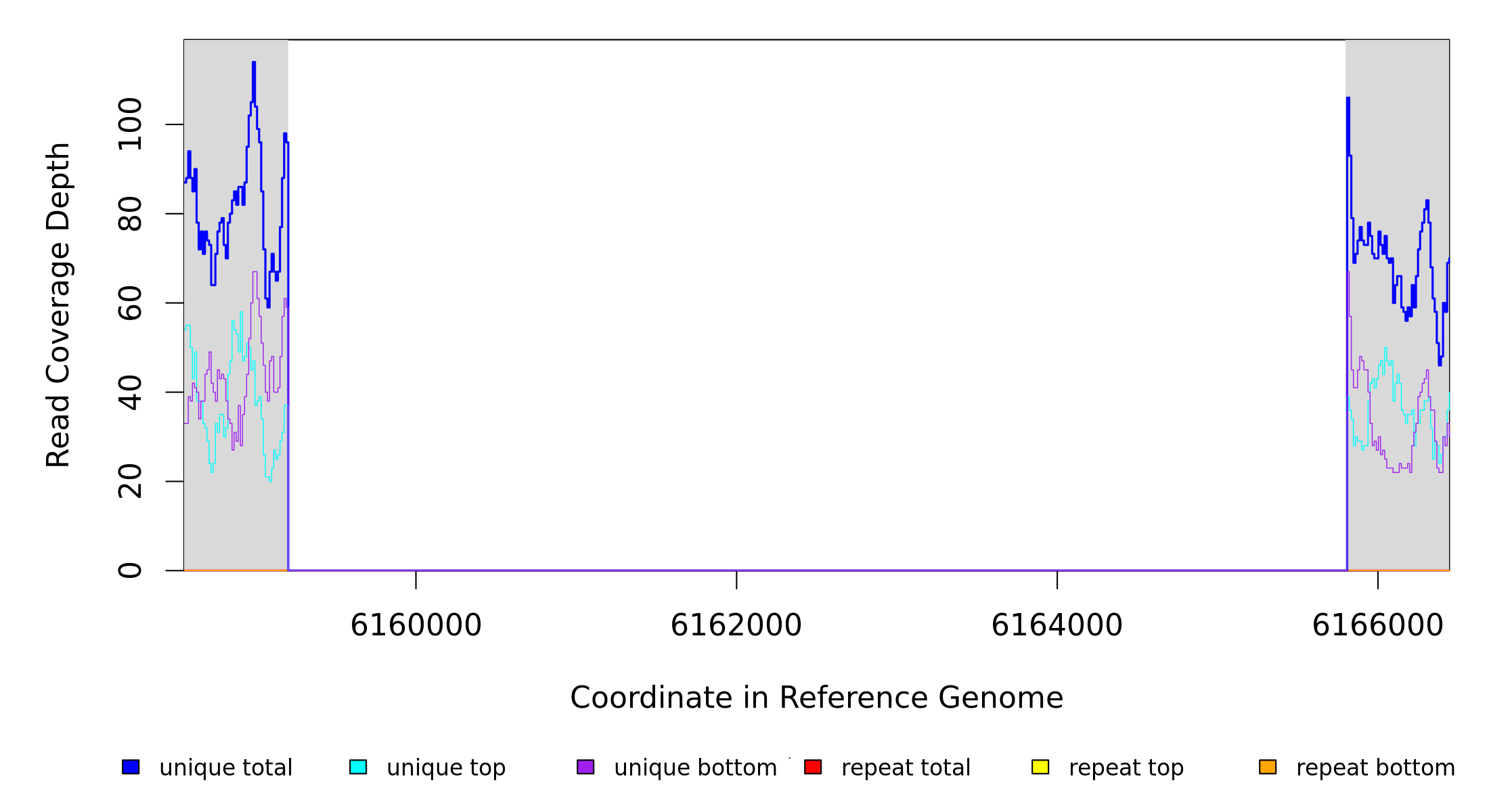This screenshot has height=812, width=1489.
Task: Click the orange 'repeat bottom' legend swatch
Action: (1268, 767)
